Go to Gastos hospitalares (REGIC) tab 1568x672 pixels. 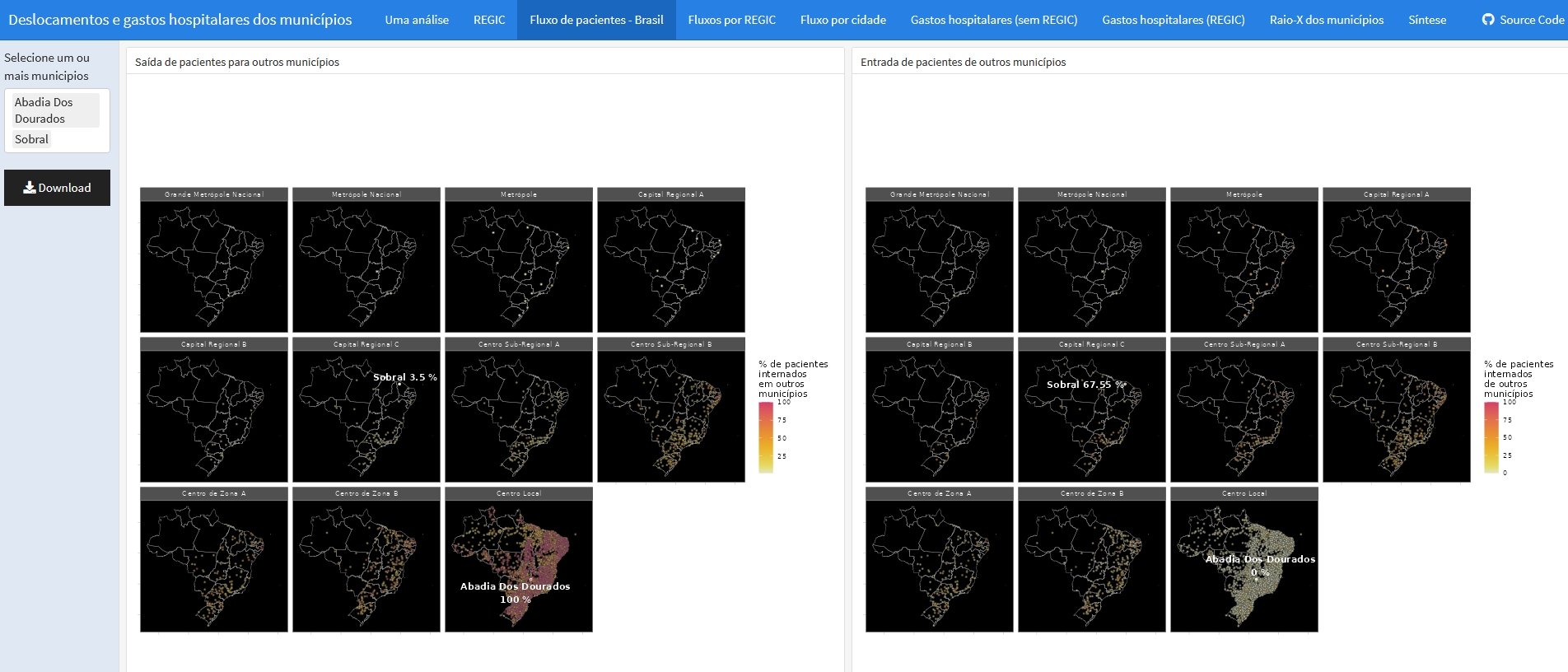[x=1174, y=20]
